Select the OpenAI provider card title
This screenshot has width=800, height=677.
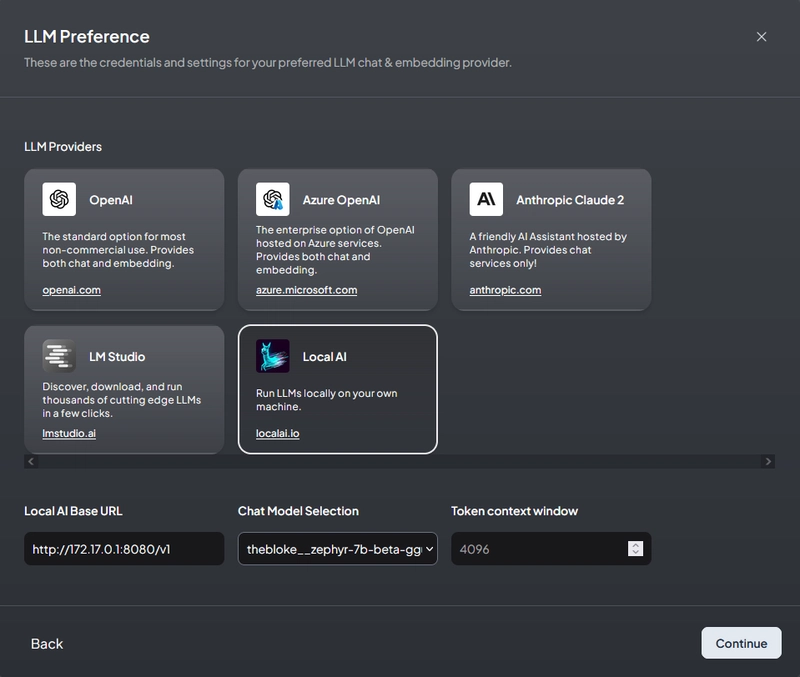point(111,200)
